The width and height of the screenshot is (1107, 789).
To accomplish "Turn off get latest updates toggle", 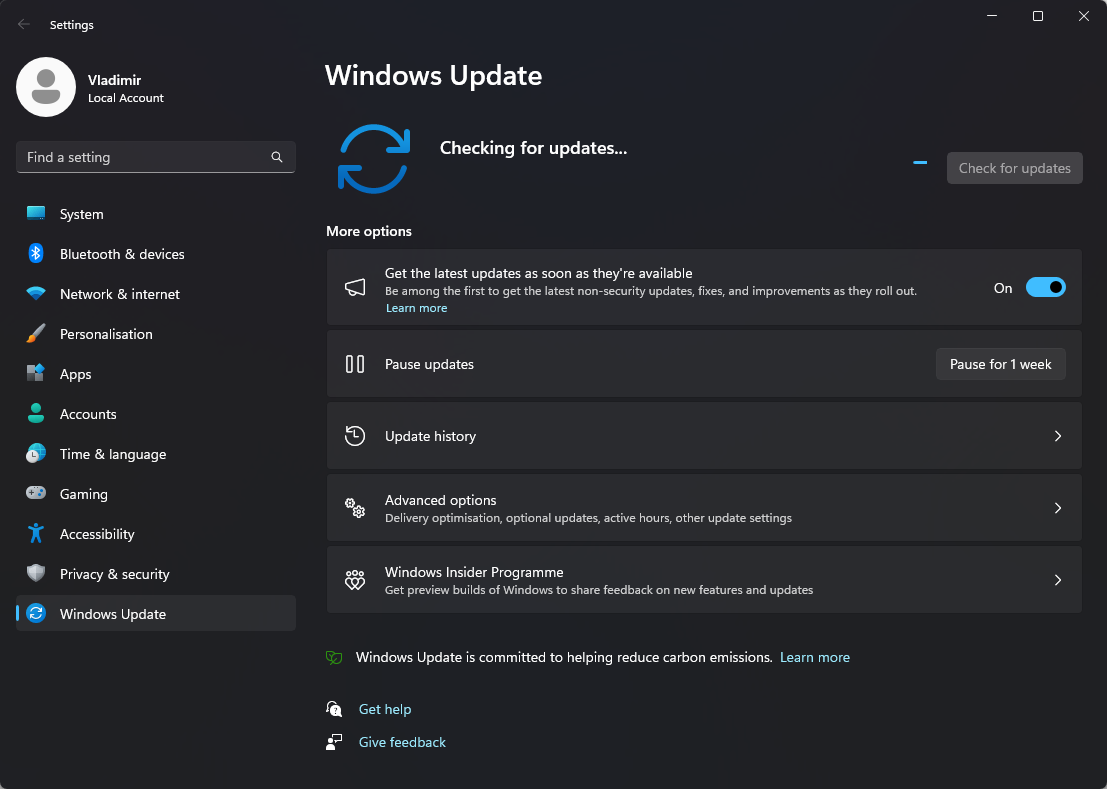I will [x=1045, y=288].
